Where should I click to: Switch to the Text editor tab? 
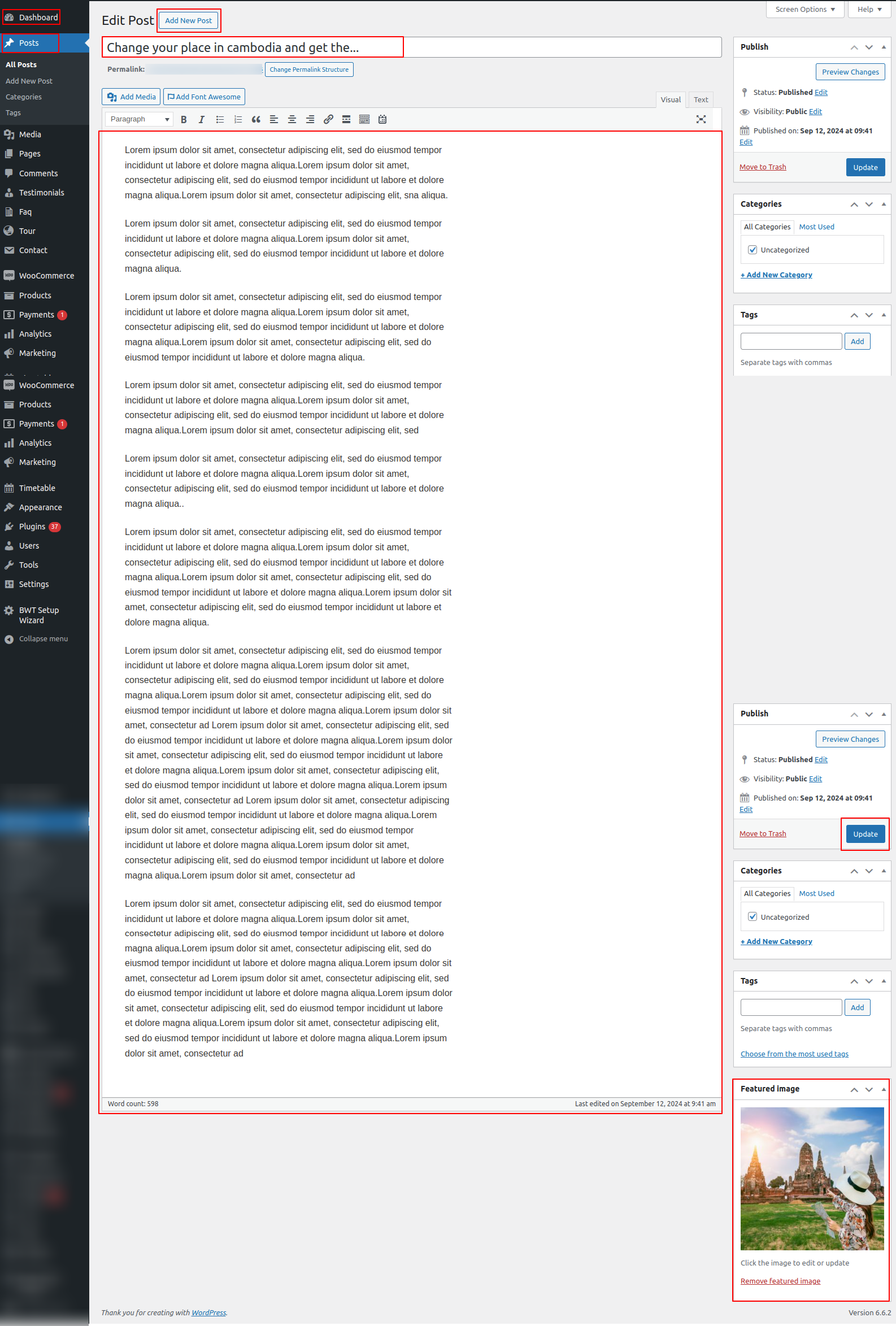point(701,99)
